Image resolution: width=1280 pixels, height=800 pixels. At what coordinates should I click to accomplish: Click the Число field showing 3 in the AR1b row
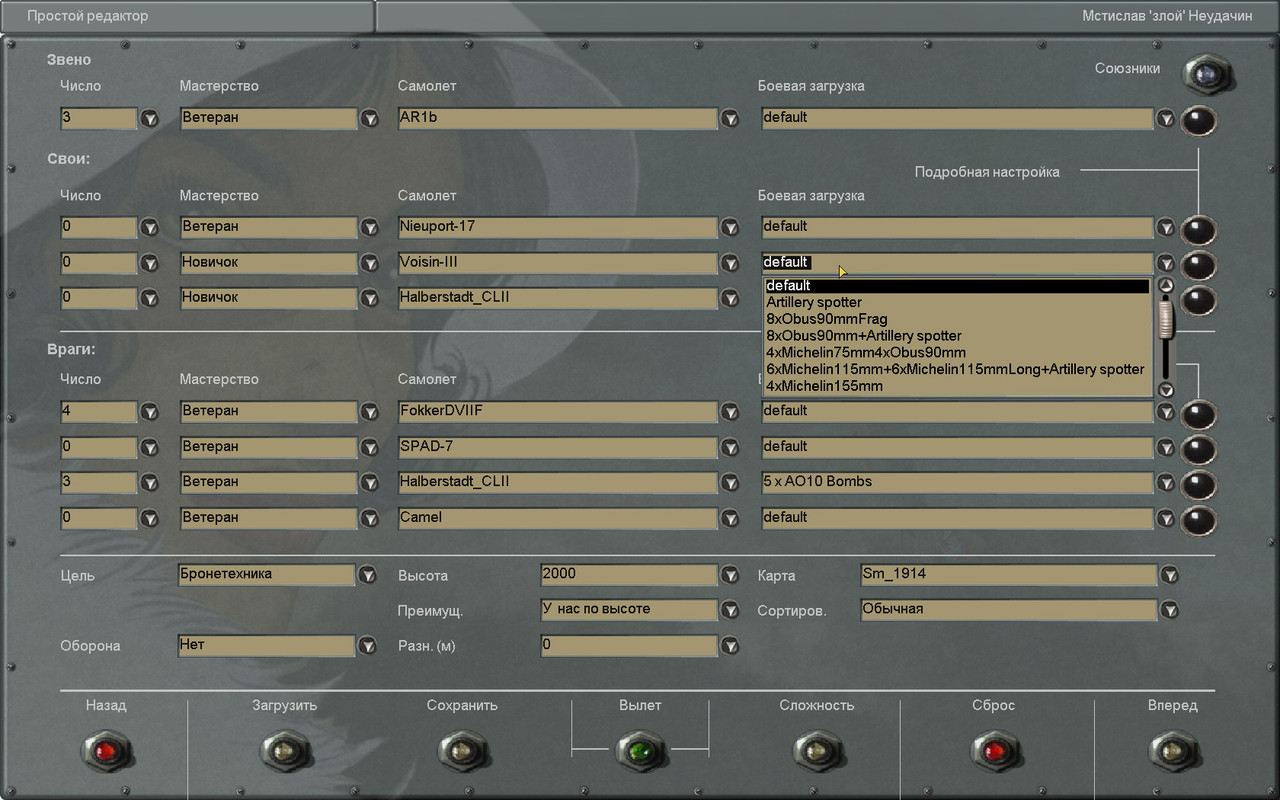point(99,118)
